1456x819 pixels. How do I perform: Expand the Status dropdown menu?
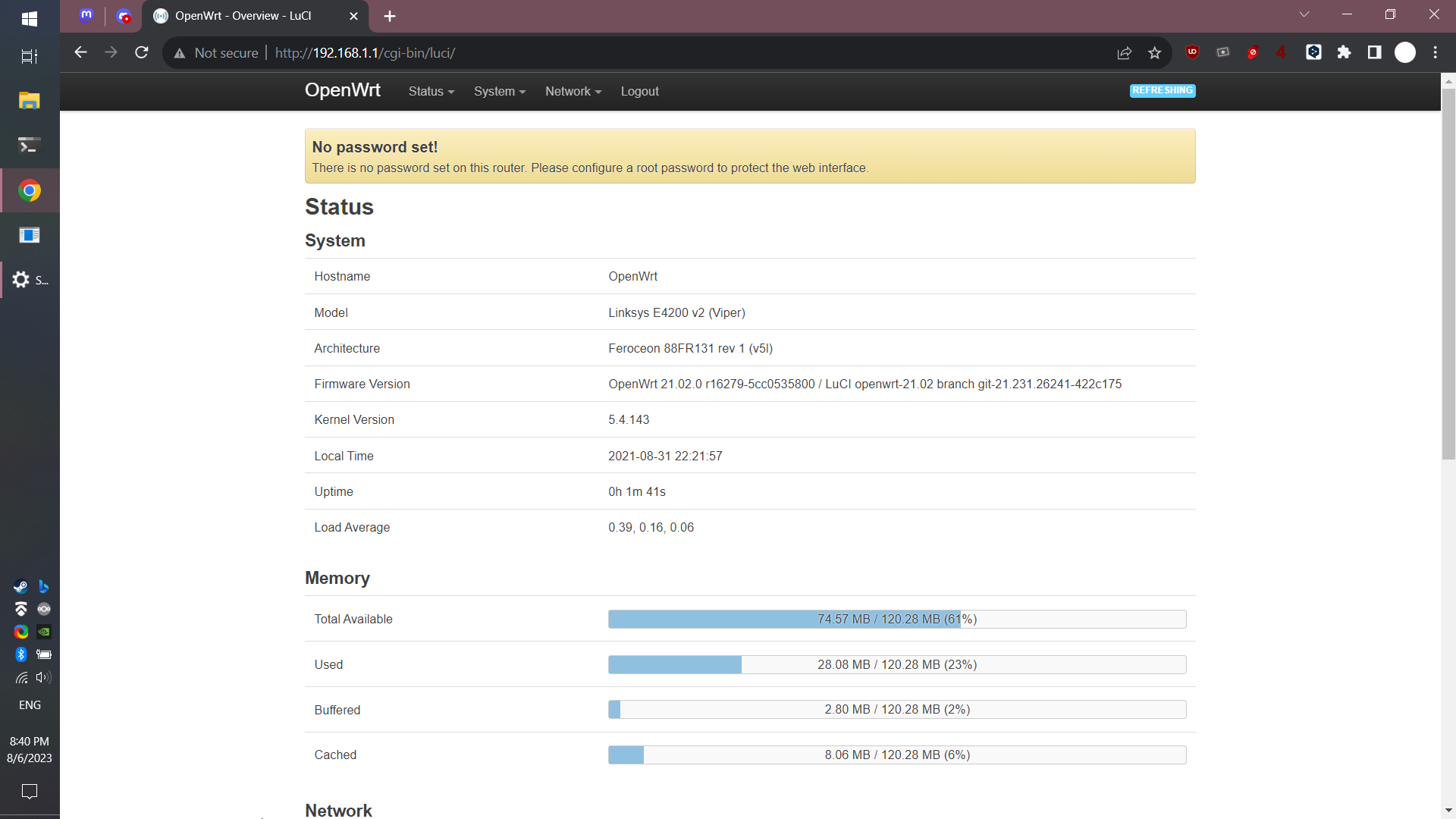pyautogui.click(x=431, y=91)
